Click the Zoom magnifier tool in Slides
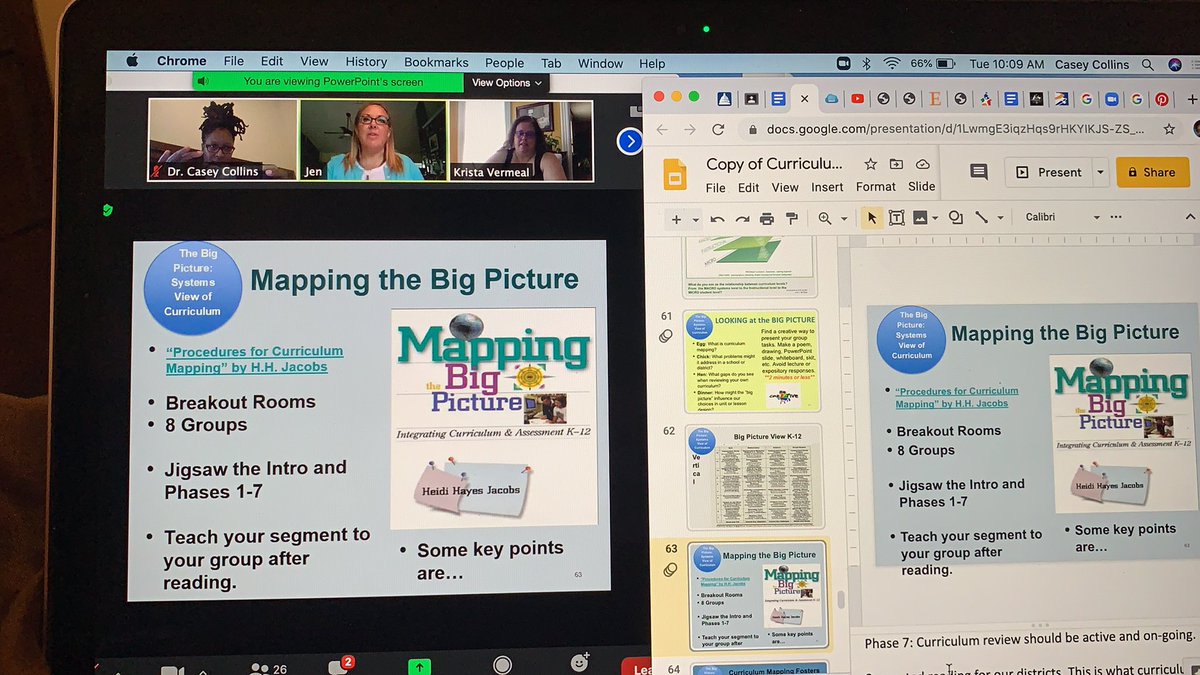1200x675 pixels. click(825, 218)
